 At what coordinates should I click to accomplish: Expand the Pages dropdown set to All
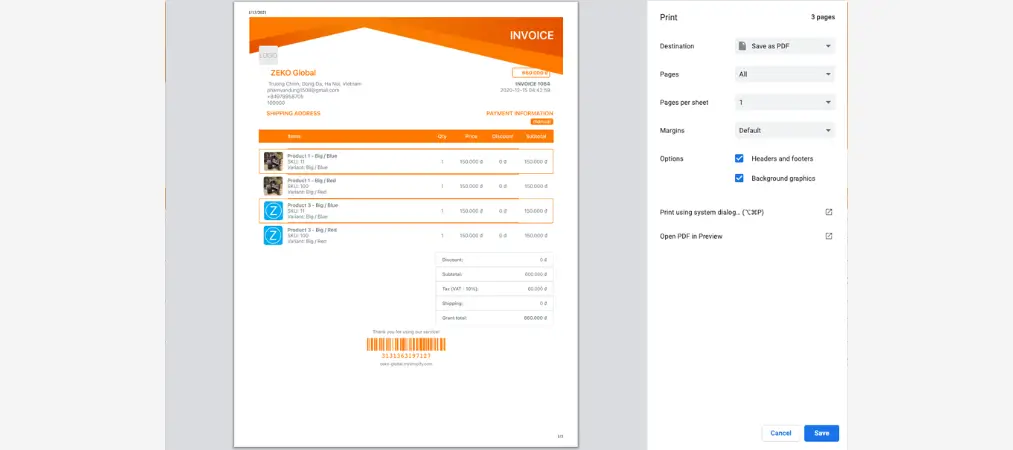785,74
